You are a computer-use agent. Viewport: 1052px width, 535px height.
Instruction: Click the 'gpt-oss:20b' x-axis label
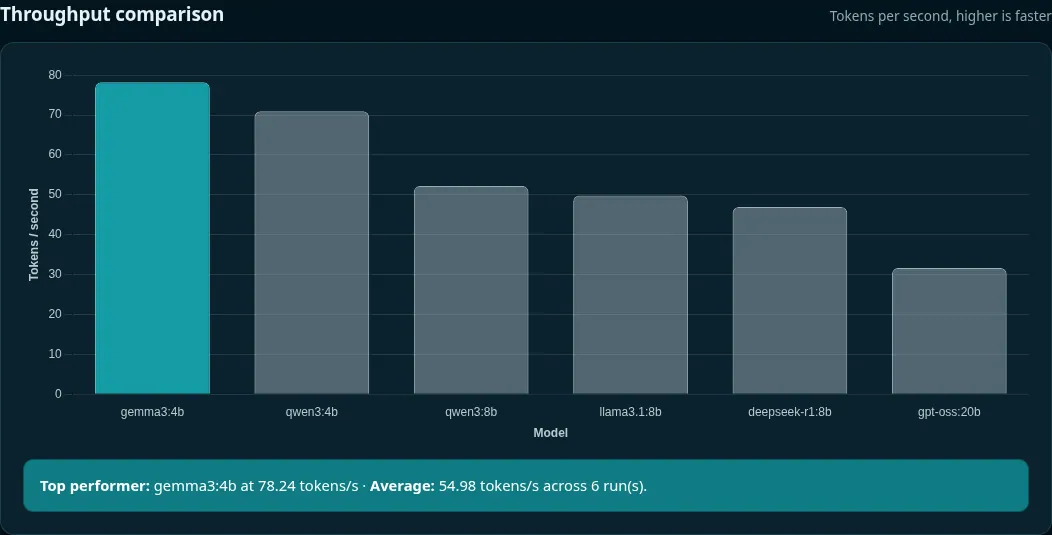pos(949,412)
